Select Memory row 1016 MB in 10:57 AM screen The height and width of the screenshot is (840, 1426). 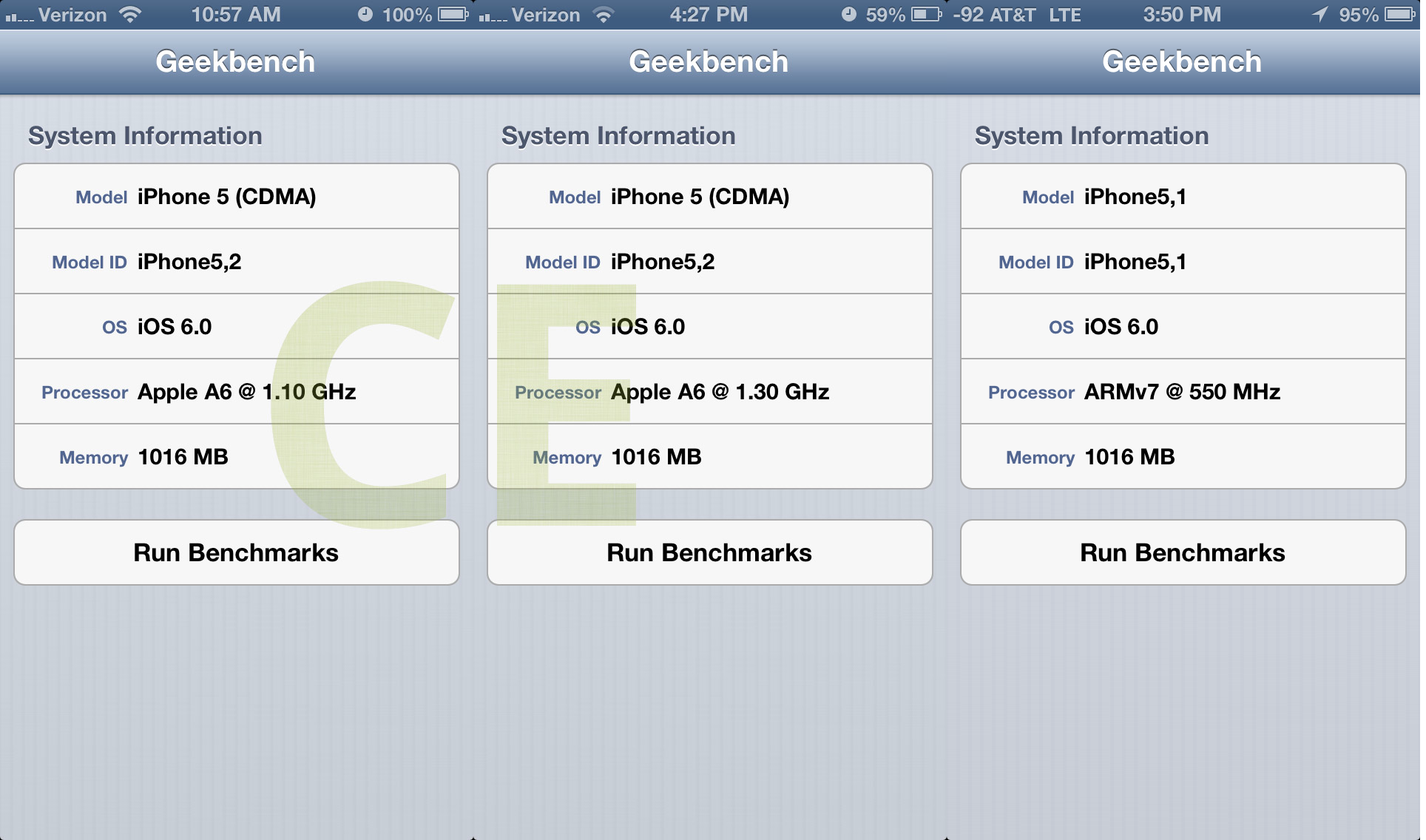(x=237, y=457)
